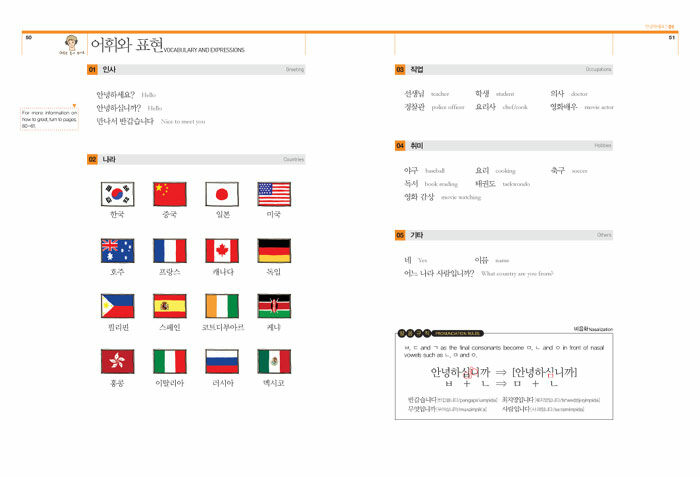
Task: Click the 비음화 Nasalization label
Action: coord(593,329)
